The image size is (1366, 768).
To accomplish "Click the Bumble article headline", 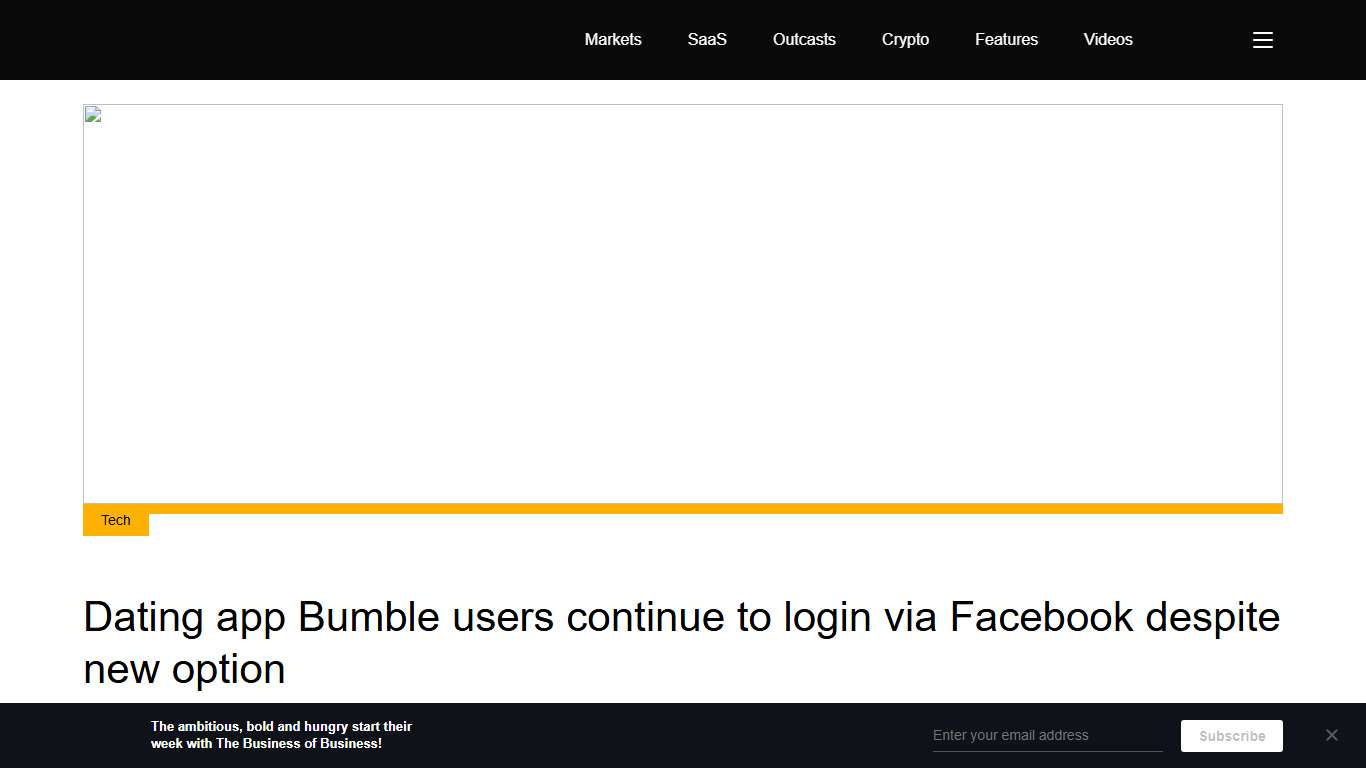I will tap(681, 642).
